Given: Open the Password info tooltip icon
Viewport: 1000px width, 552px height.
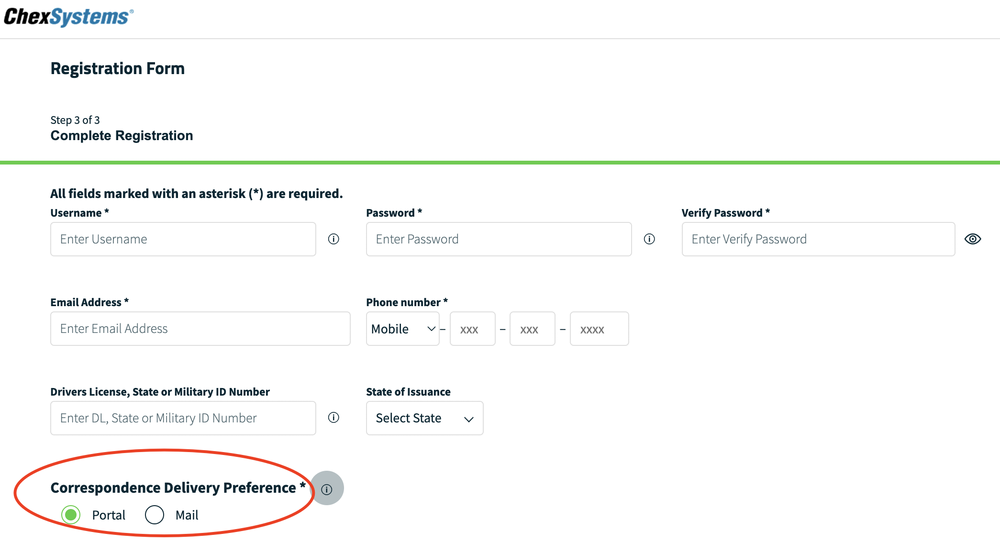Looking at the screenshot, I should coord(649,239).
